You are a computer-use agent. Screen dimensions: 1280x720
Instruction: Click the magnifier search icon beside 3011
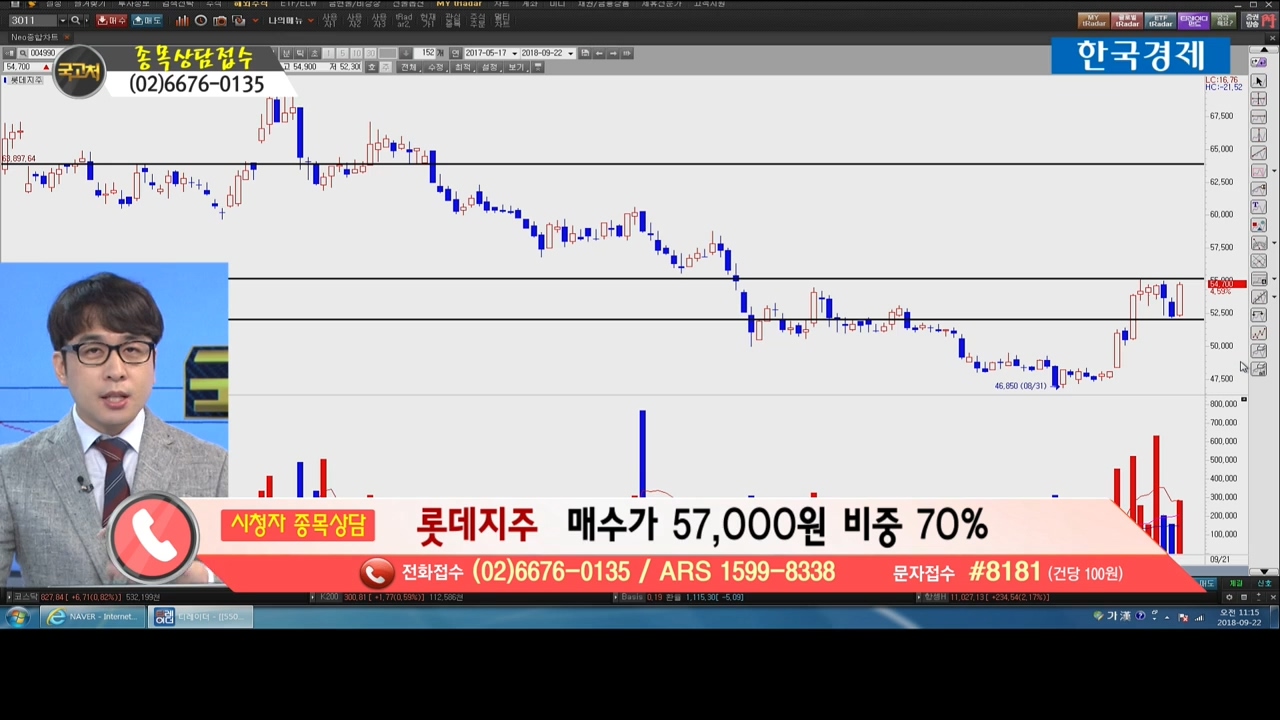(75, 20)
